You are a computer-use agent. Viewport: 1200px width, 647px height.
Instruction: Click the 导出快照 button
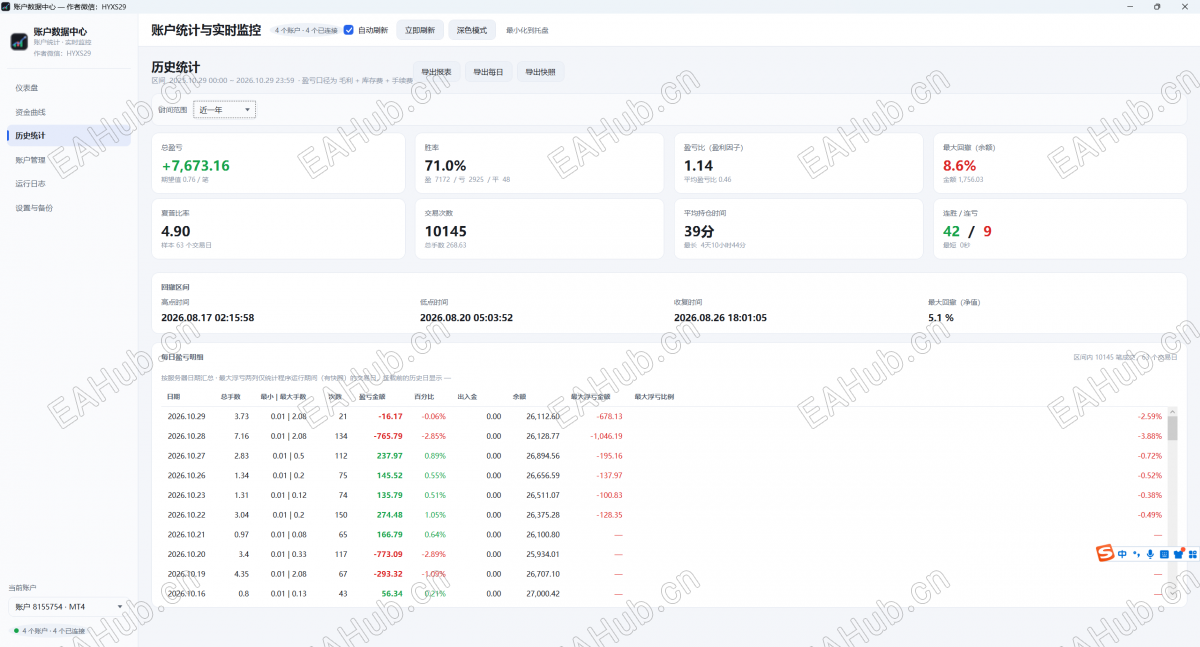[541, 72]
